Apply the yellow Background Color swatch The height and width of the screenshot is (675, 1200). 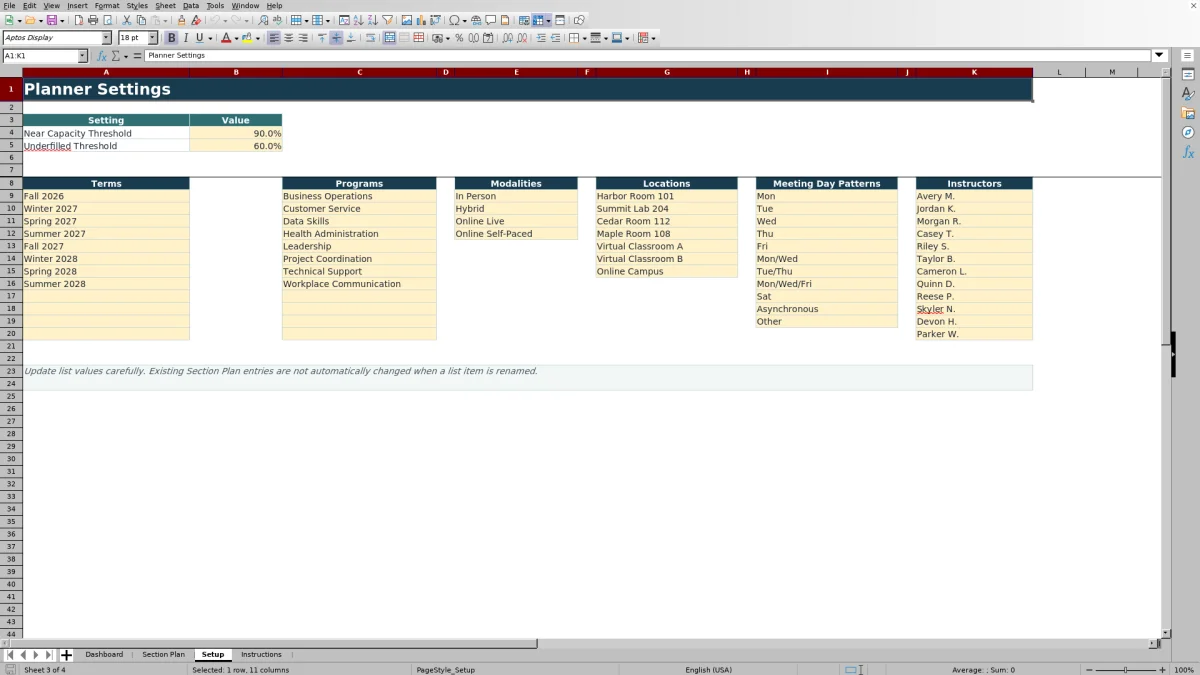[x=246, y=38]
